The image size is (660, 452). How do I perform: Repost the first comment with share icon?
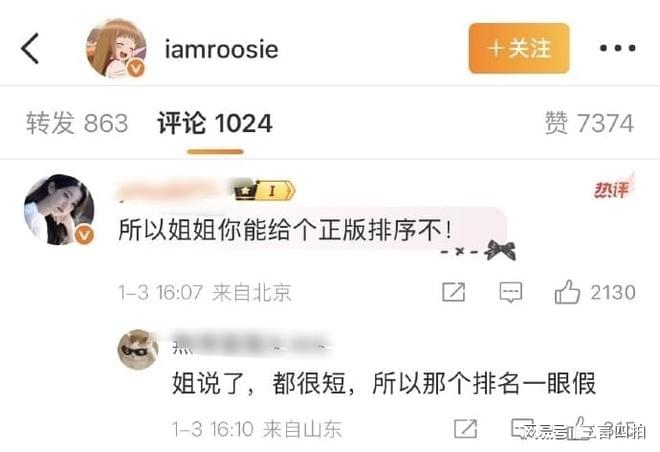coord(454,292)
